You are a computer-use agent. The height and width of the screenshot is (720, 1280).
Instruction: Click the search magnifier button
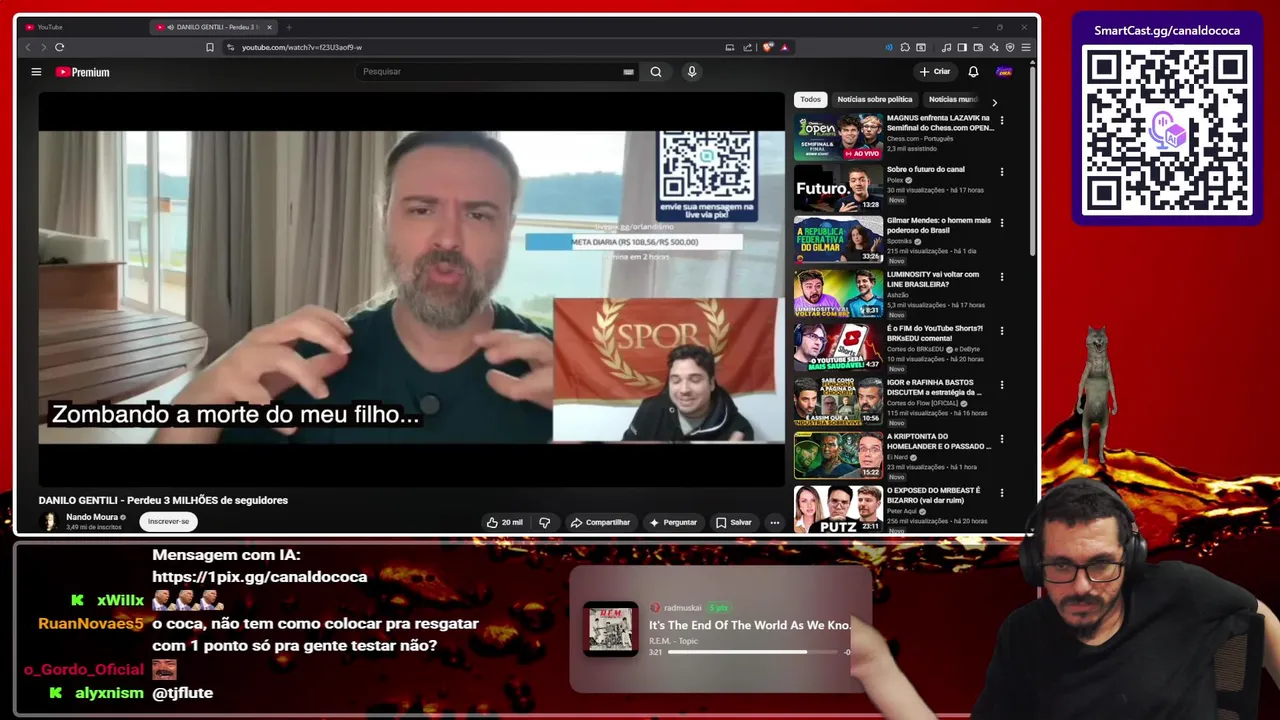click(x=656, y=72)
